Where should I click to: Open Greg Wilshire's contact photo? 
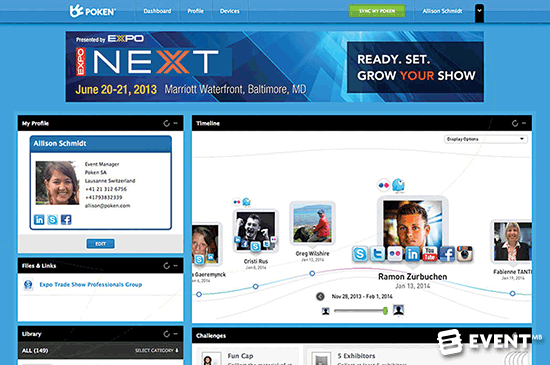[x=312, y=224]
